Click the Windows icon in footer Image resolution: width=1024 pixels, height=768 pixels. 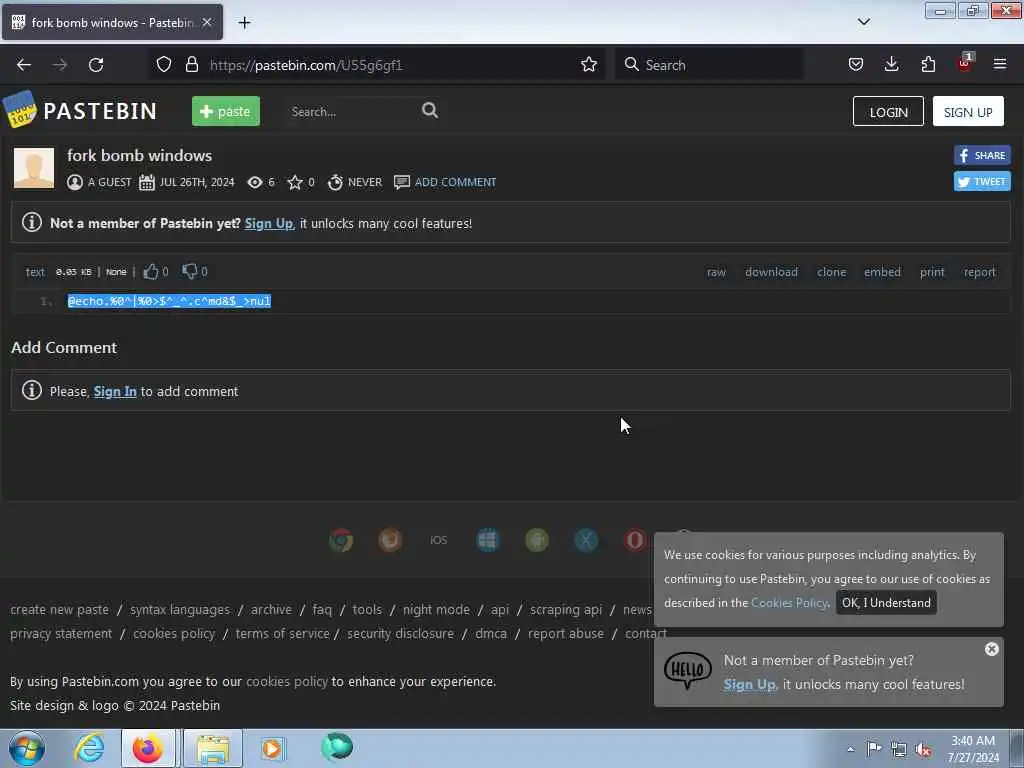488,540
